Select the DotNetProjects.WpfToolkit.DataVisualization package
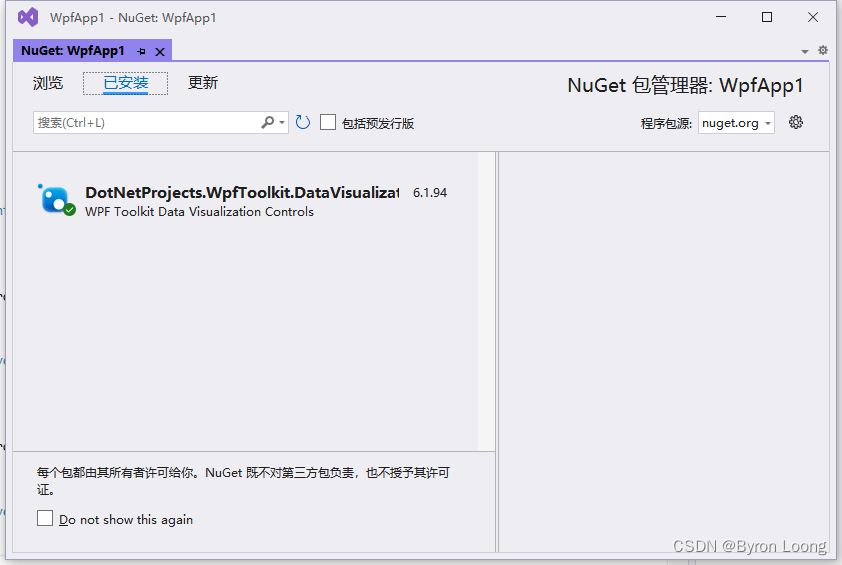Screen dimensions: 842x565 (245, 201)
